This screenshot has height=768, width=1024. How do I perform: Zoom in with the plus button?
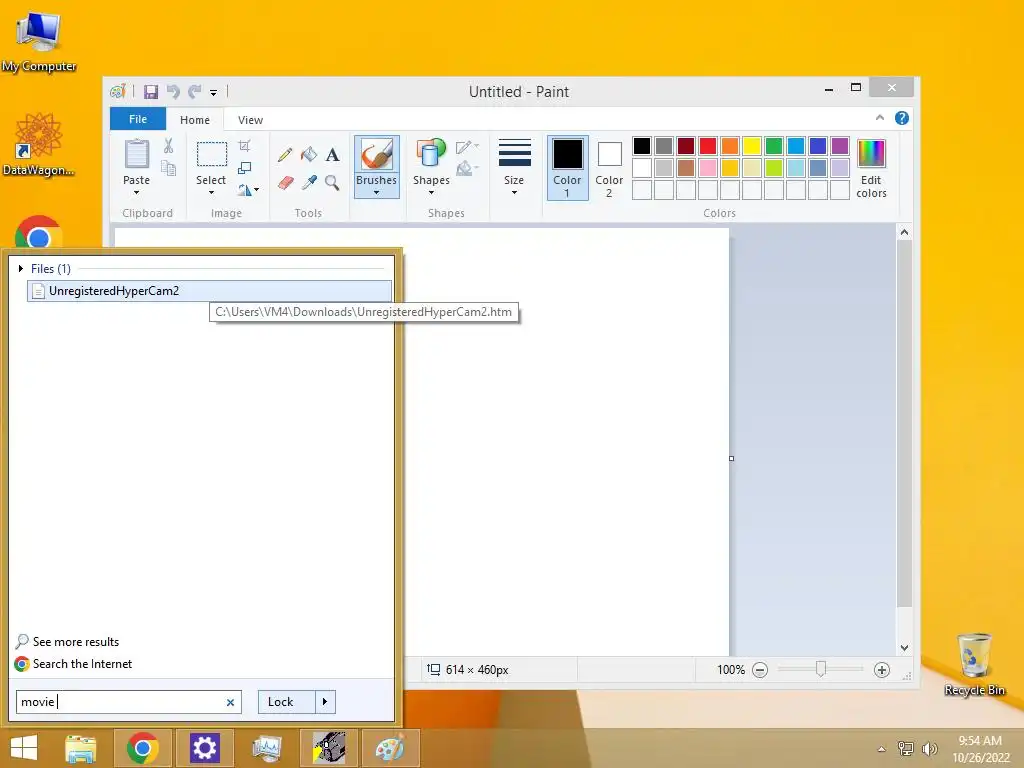(882, 670)
